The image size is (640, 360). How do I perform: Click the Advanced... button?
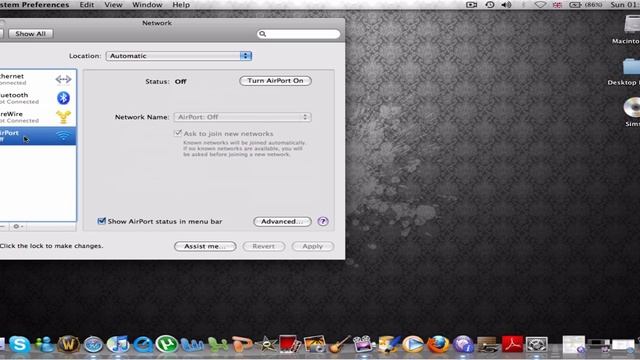click(x=282, y=221)
